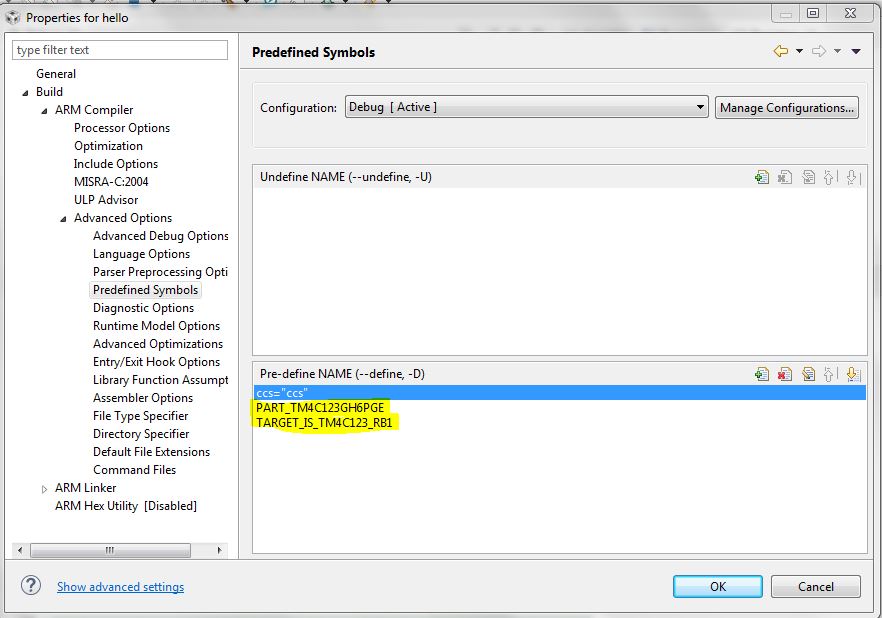Open Show advanced settings link
Viewport: 882px width, 618px height.
click(120, 587)
